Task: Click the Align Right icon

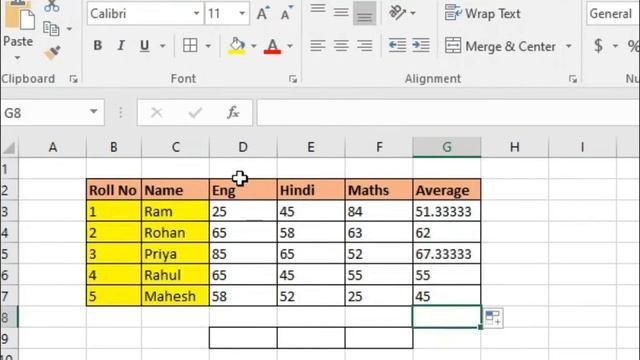Action: pos(364,45)
